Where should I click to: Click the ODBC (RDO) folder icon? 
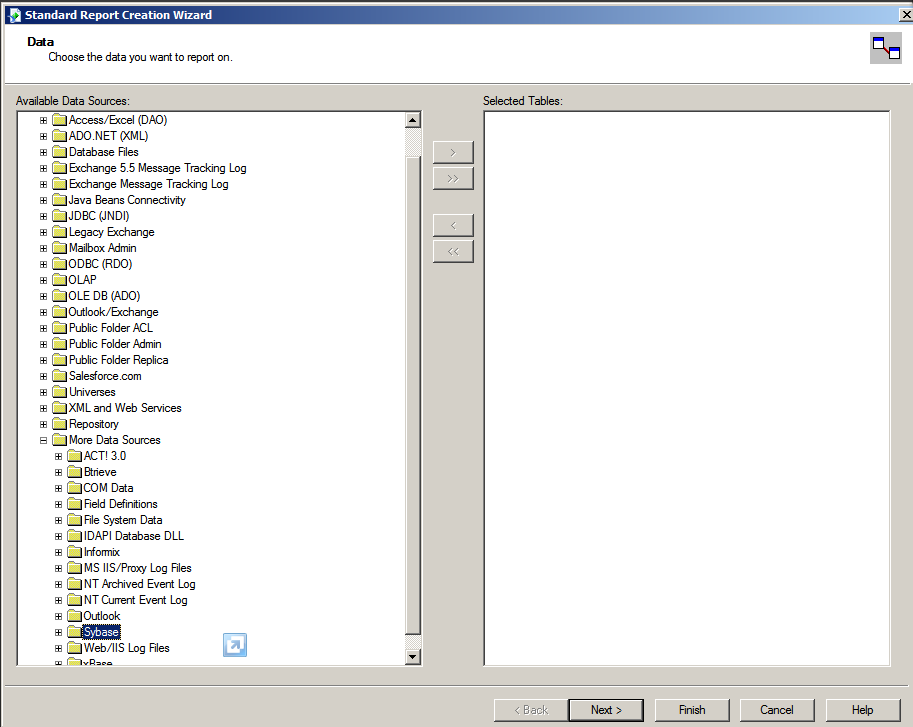point(59,264)
